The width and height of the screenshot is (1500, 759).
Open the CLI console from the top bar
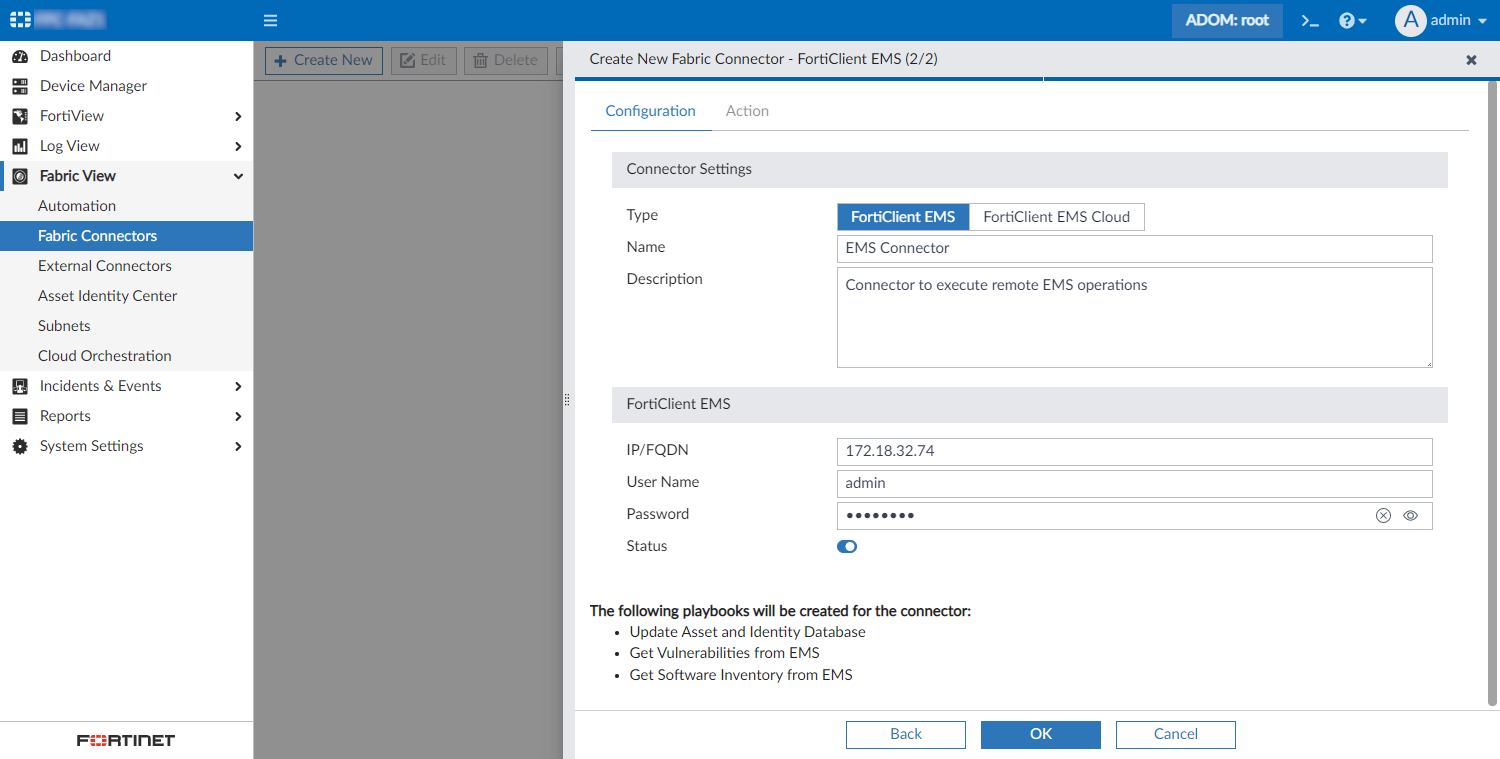click(1310, 20)
